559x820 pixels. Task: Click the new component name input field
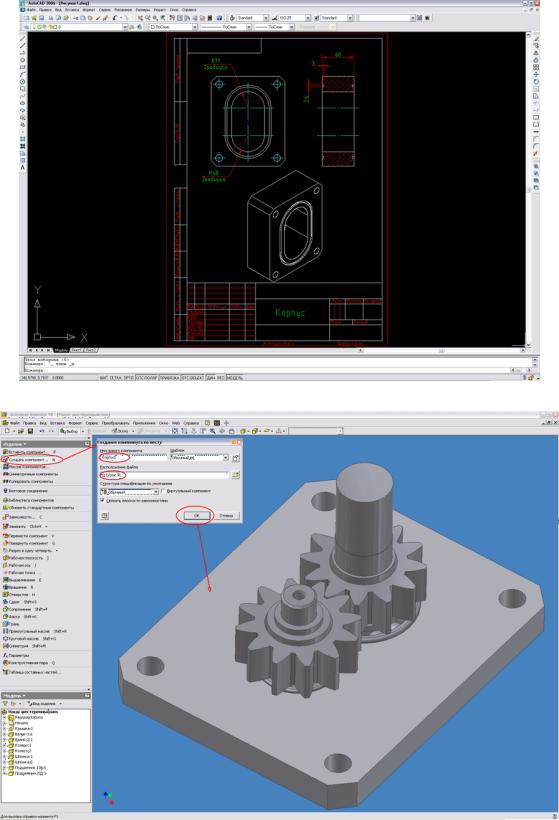(x=133, y=457)
